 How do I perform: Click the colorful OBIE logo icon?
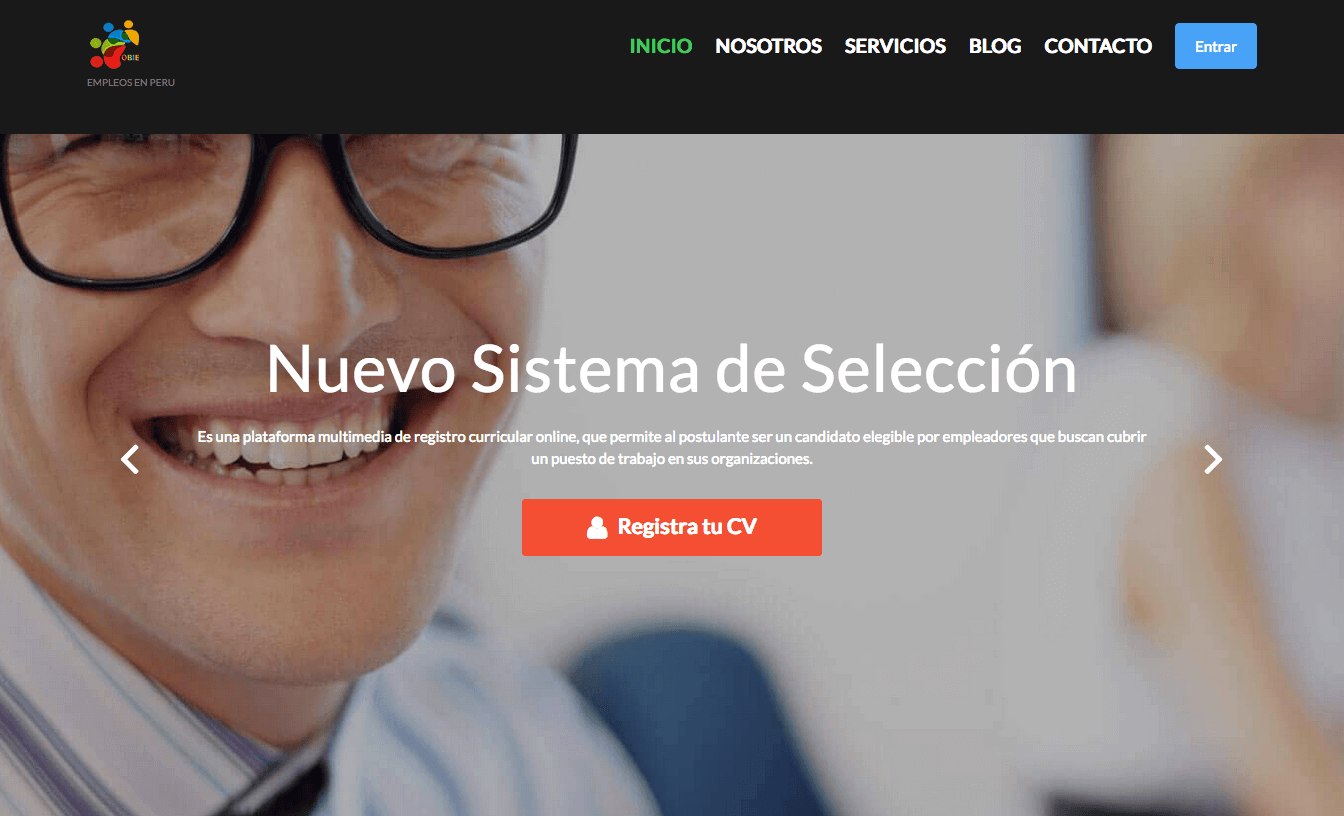[x=115, y=43]
